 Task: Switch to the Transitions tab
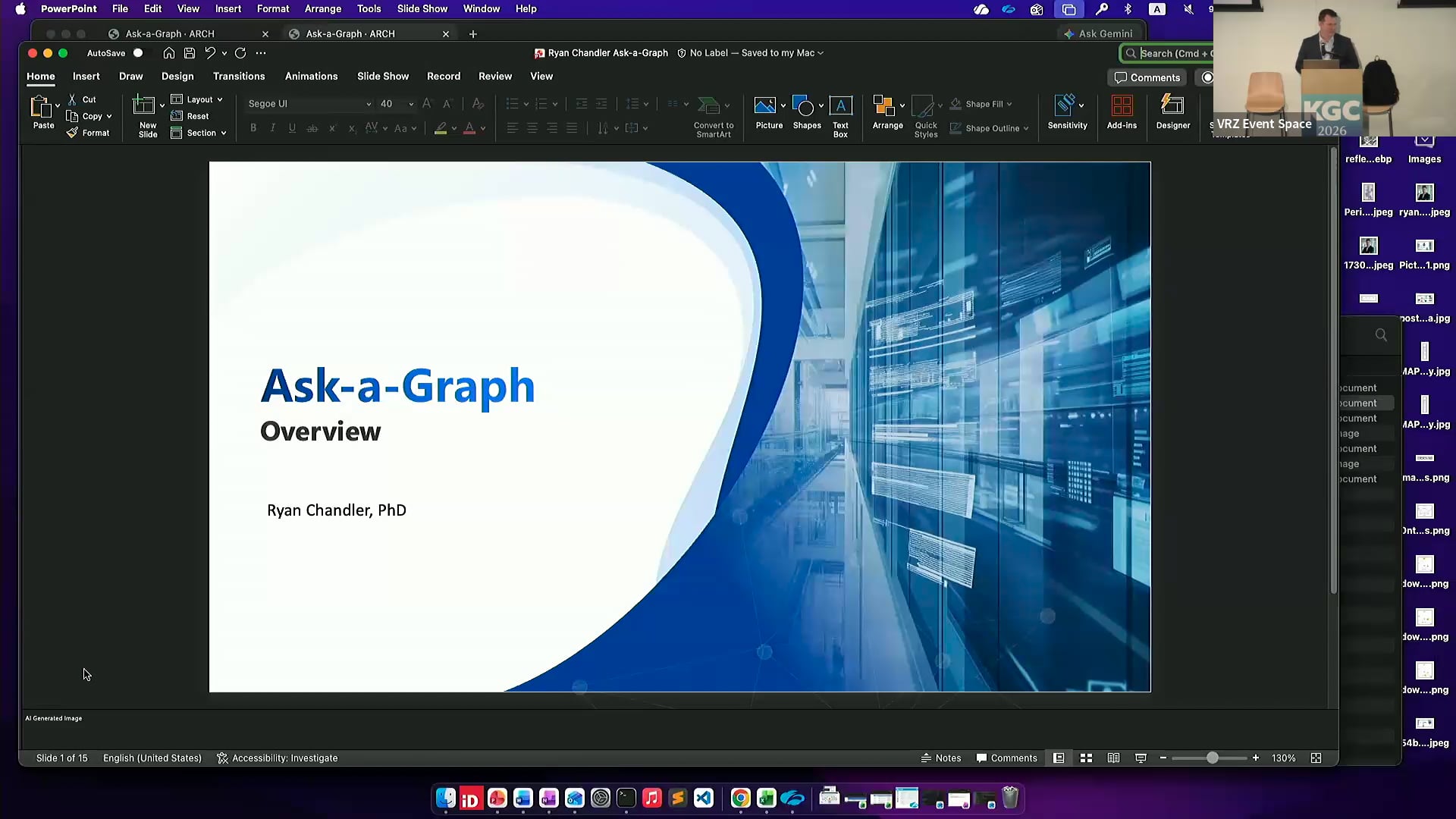point(239,77)
